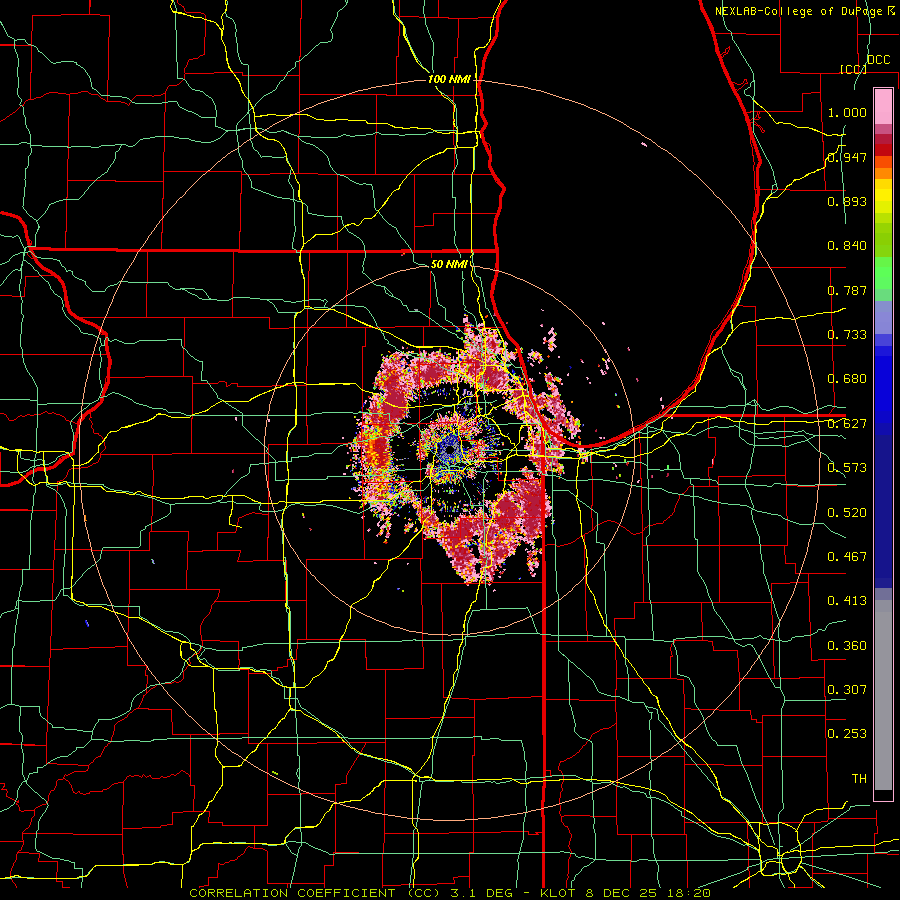Click the 0.573 color scale label
The image size is (900, 900).
point(847,468)
